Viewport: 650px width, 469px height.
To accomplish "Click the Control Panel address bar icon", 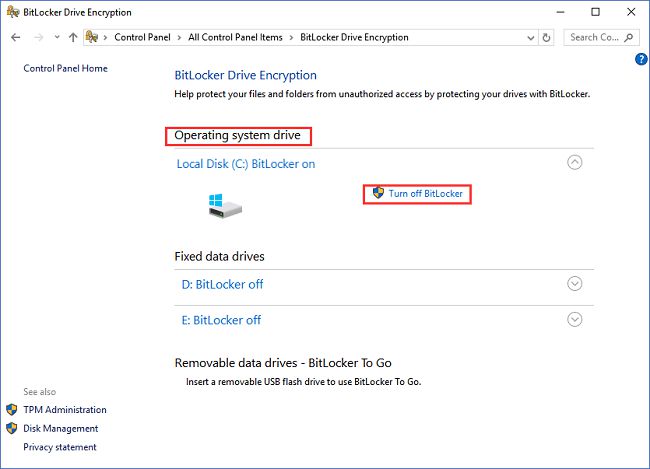I will (93, 37).
